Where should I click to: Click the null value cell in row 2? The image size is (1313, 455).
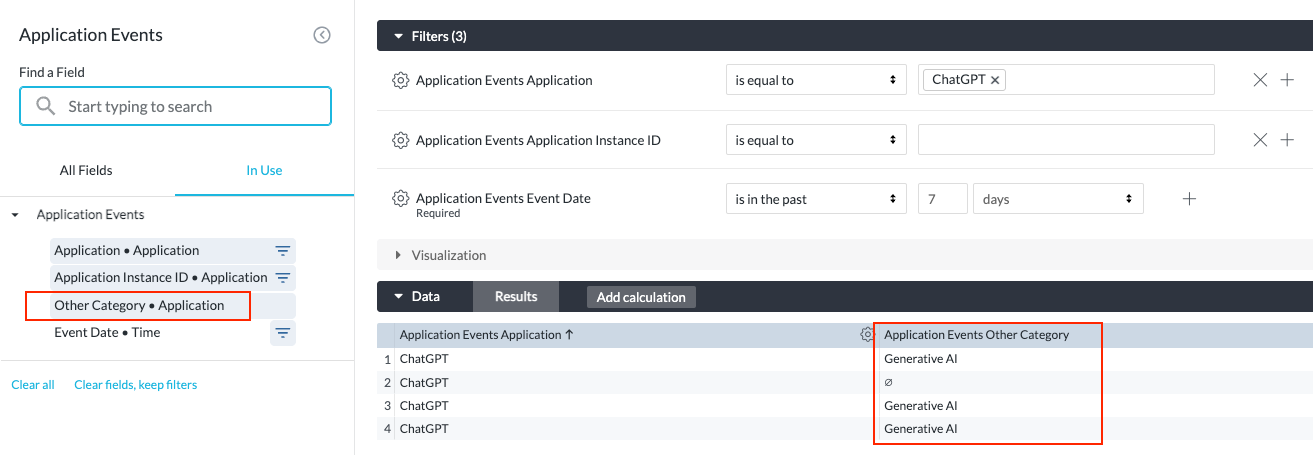point(888,382)
